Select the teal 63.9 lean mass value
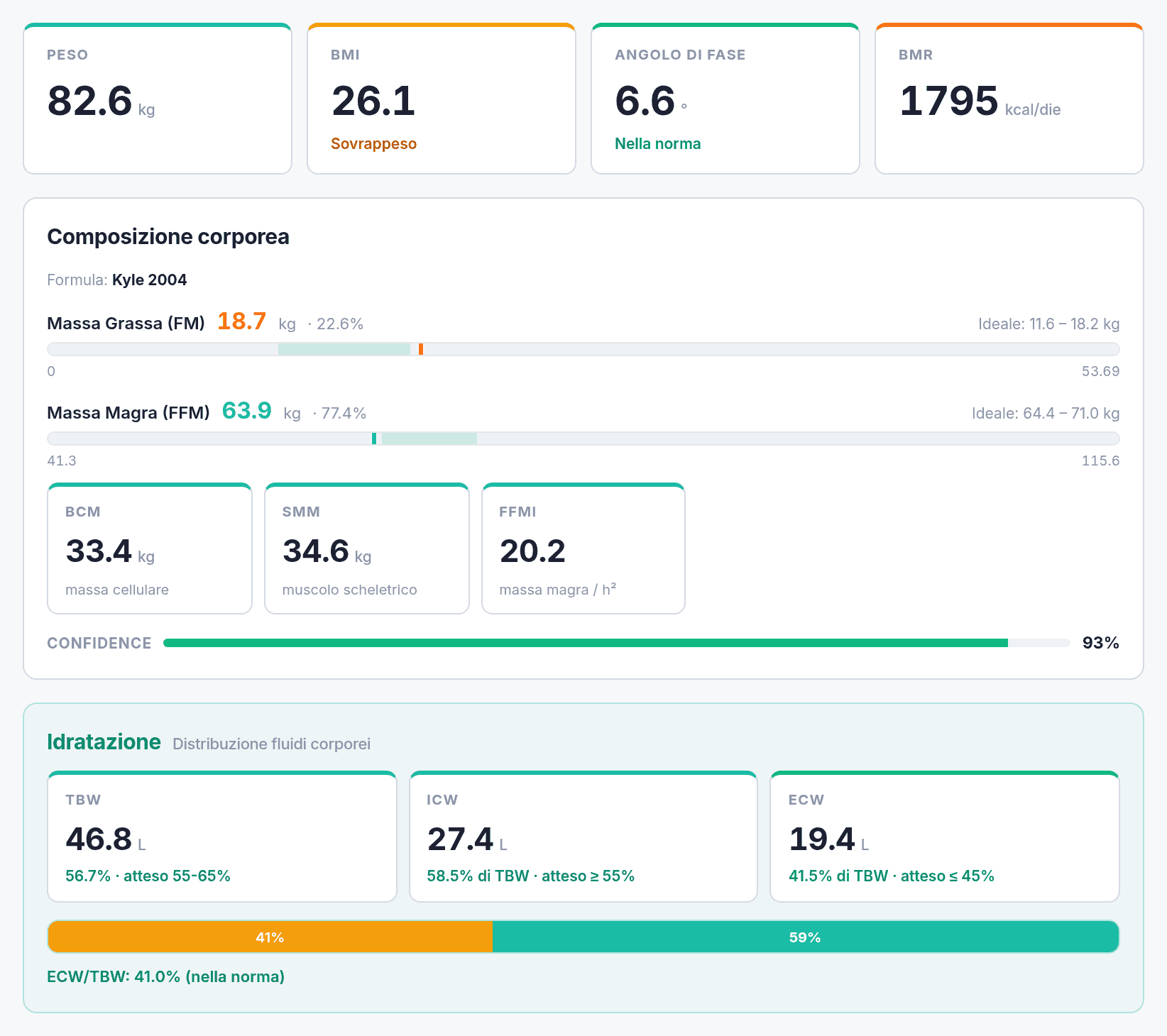1167x1036 pixels. pos(247,411)
